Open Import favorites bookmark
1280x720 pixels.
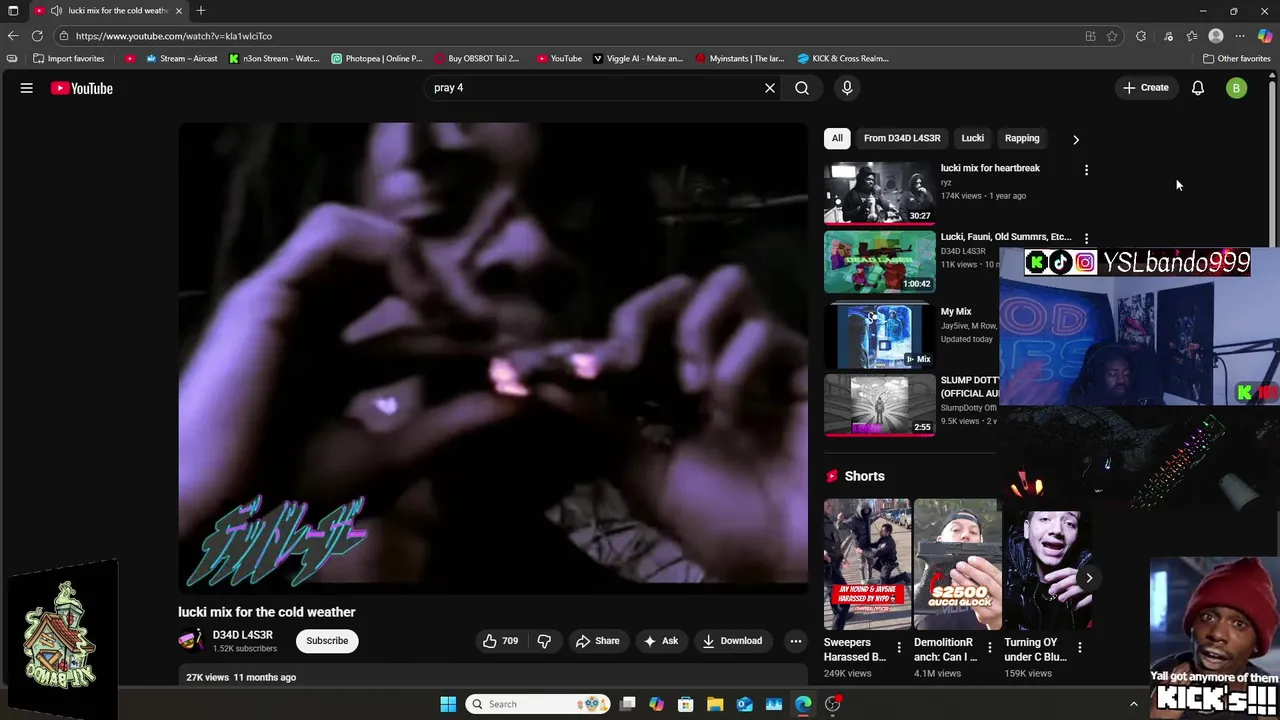[69, 58]
